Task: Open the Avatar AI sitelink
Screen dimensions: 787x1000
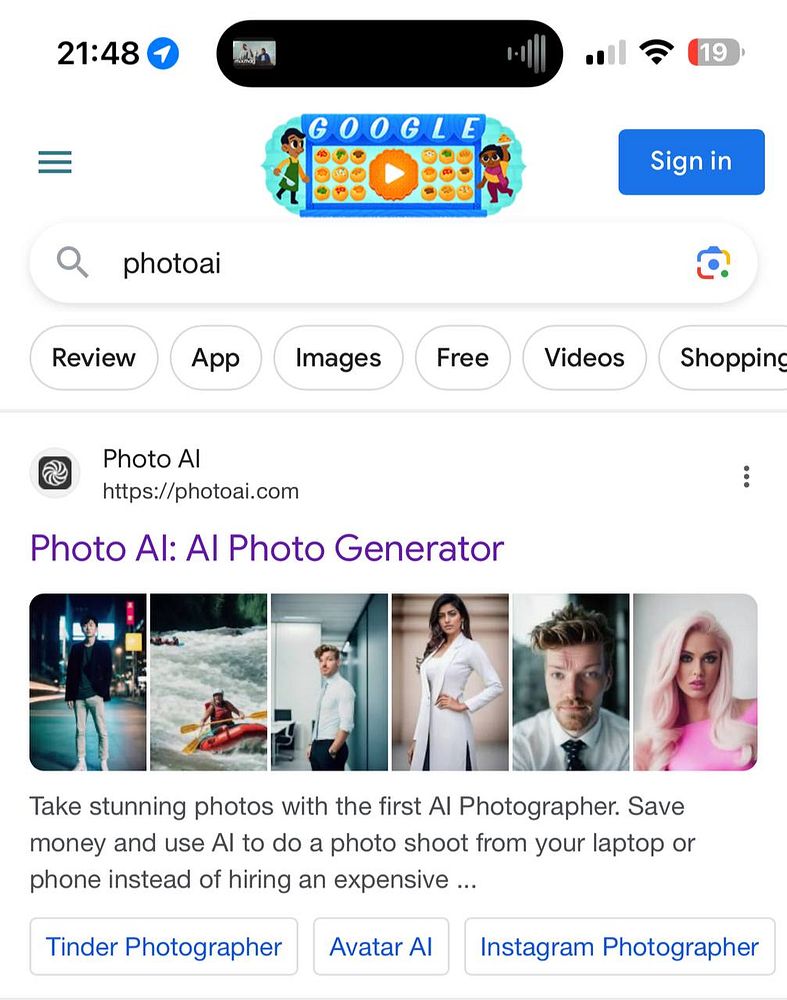Action: click(x=381, y=946)
